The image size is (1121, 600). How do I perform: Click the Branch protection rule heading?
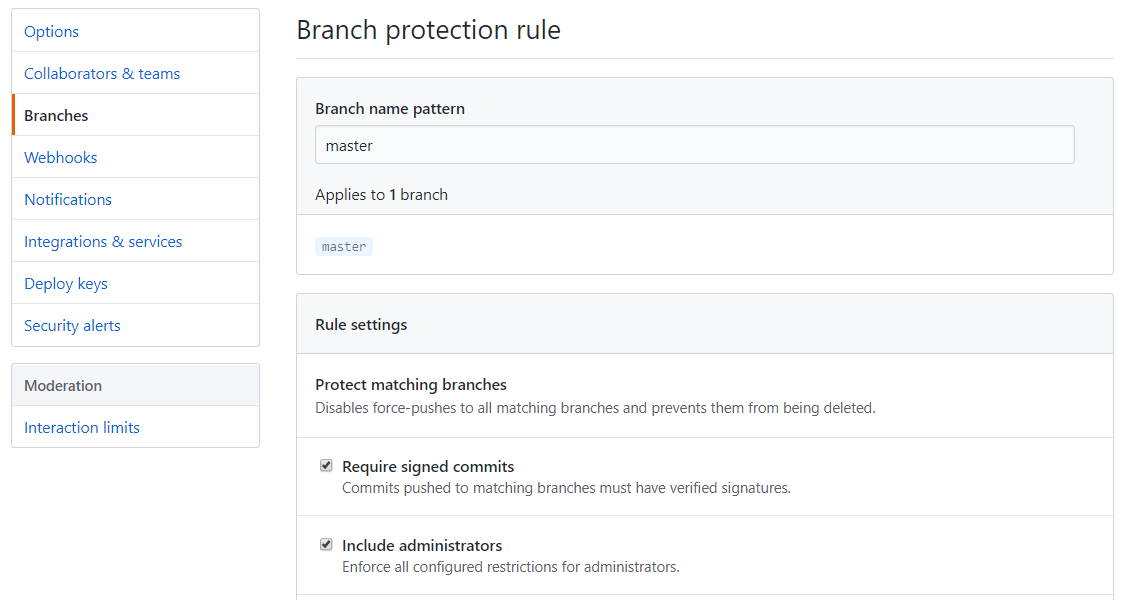click(428, 30)
